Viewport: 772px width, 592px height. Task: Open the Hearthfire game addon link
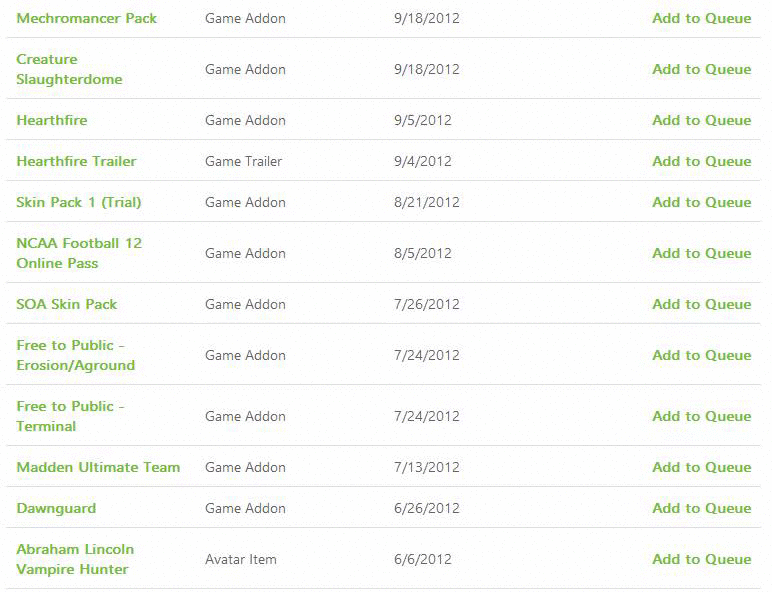click(52, 120)
